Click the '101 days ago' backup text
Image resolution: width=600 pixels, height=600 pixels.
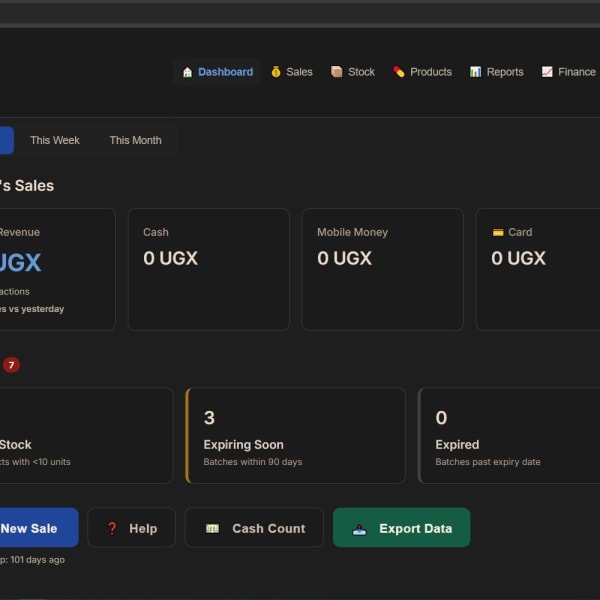point(38,560)
